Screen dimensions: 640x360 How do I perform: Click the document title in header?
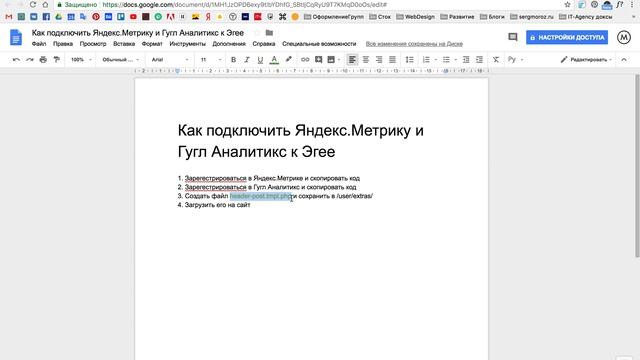pos(138,33)
